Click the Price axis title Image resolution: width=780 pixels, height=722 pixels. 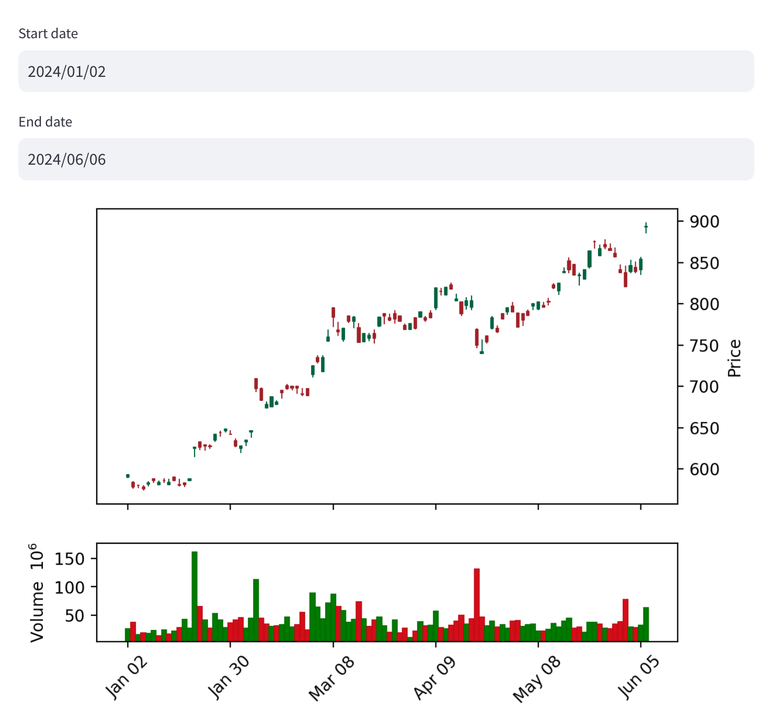735,358
